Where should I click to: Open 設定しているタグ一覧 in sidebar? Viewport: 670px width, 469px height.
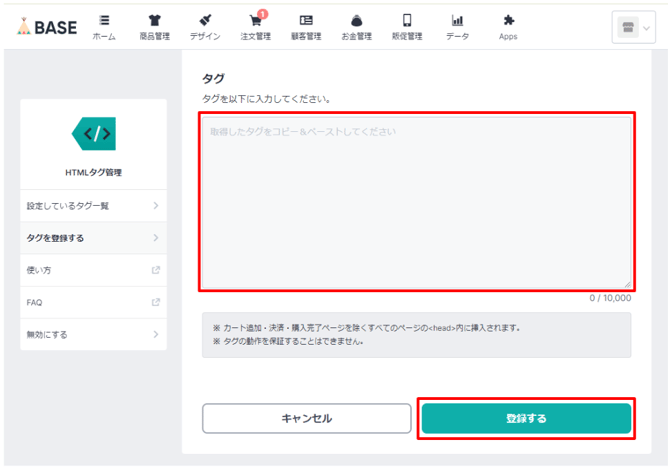pyautogui.click(x=93, y=206)
